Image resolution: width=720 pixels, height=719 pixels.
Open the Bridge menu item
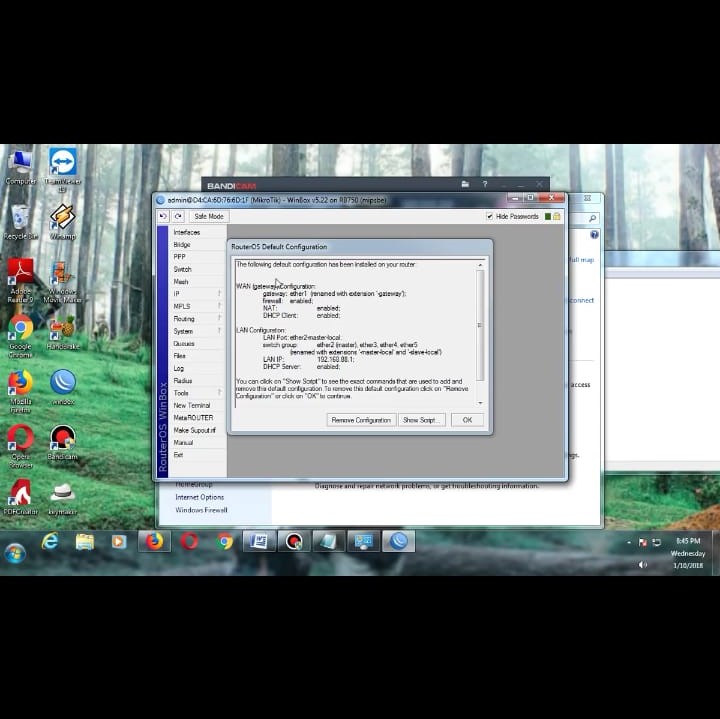[182, 245]
